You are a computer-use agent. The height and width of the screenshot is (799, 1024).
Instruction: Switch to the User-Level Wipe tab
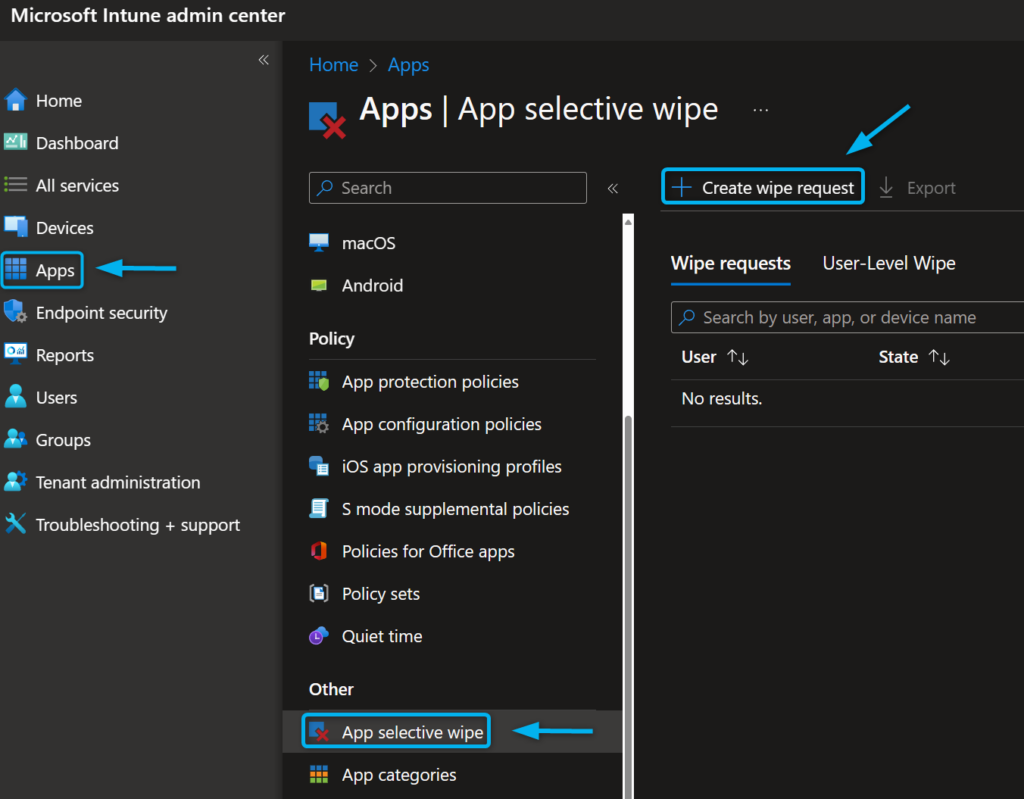pyautogui.click(x=888, y=263)
